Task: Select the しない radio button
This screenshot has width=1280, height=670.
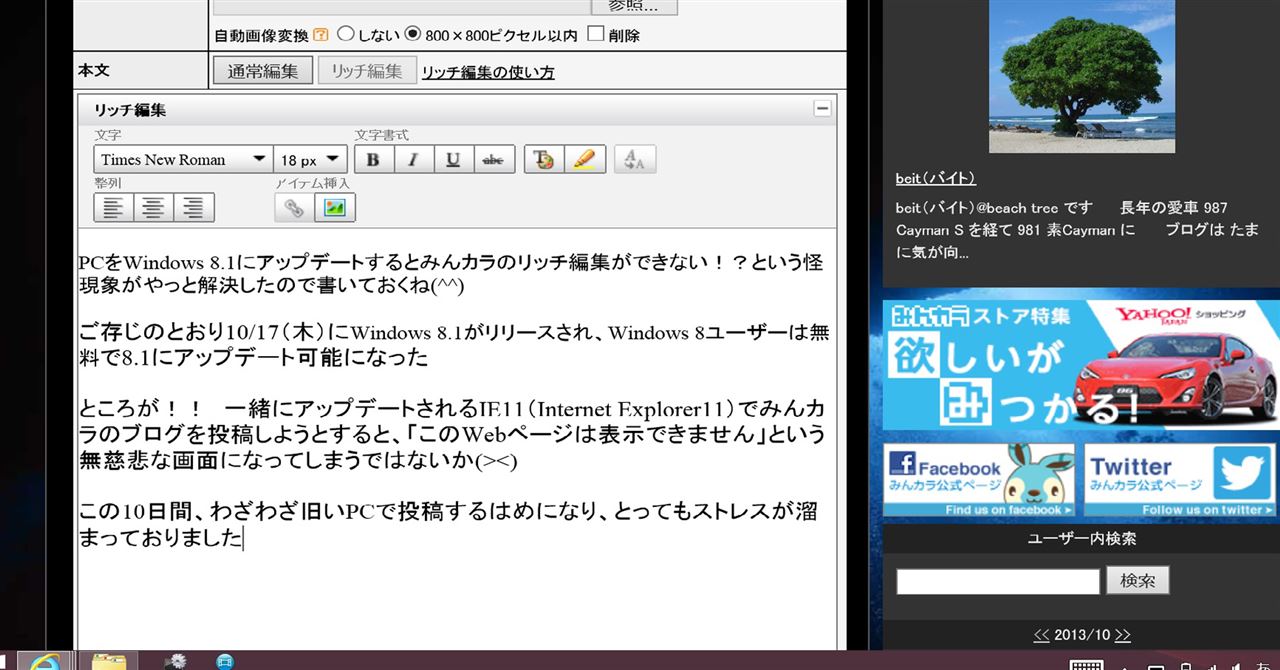Action: 346,34
